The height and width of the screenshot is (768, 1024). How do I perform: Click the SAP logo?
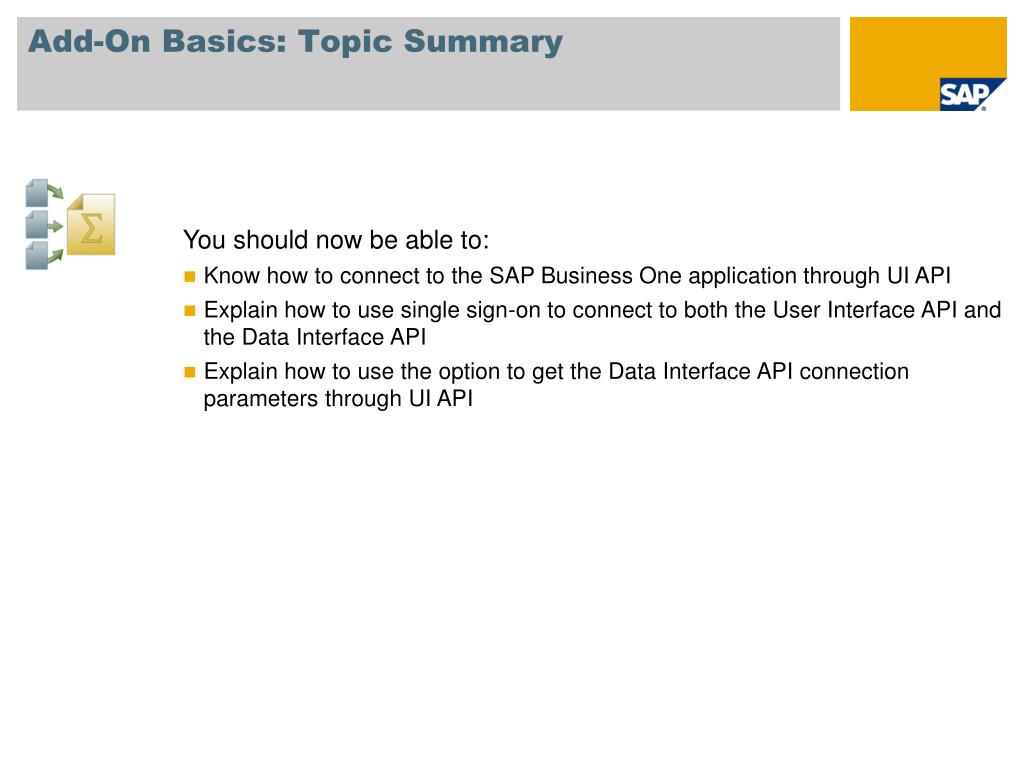[x=972, y=95]
